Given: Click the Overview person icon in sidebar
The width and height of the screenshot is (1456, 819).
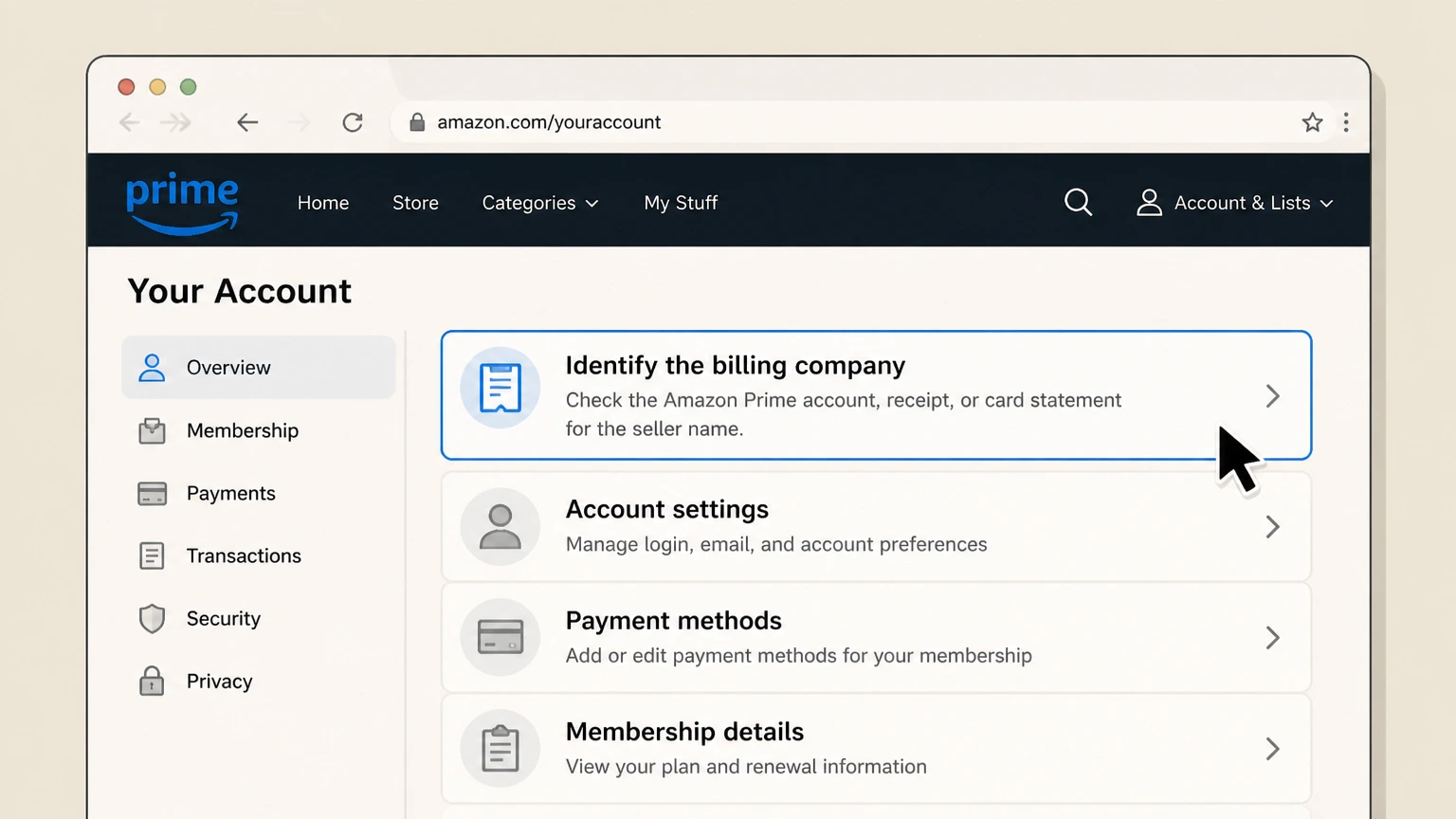Looking at the screenshot, I should tap(152, 367).
